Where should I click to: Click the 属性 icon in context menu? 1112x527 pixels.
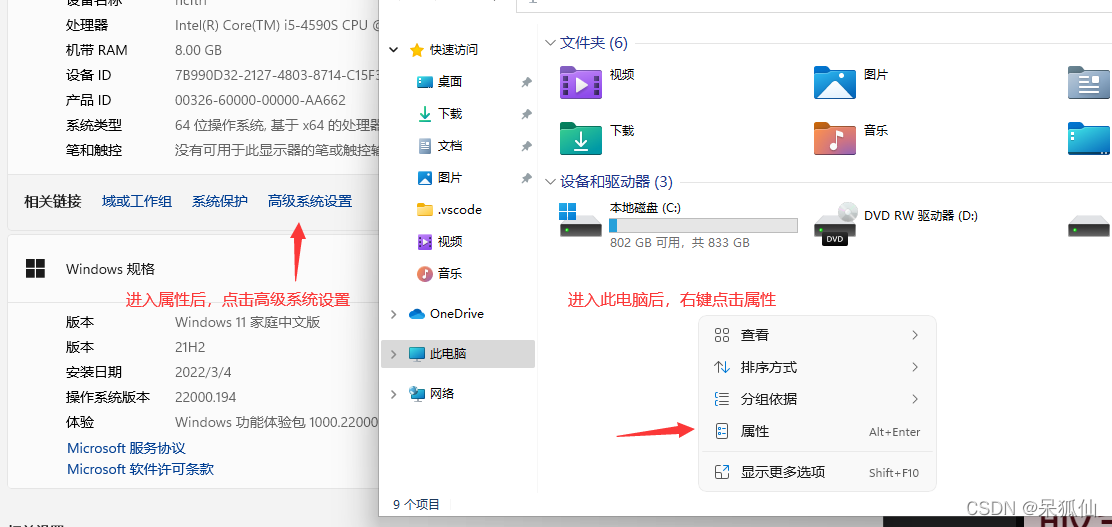(x=722, y=431)
